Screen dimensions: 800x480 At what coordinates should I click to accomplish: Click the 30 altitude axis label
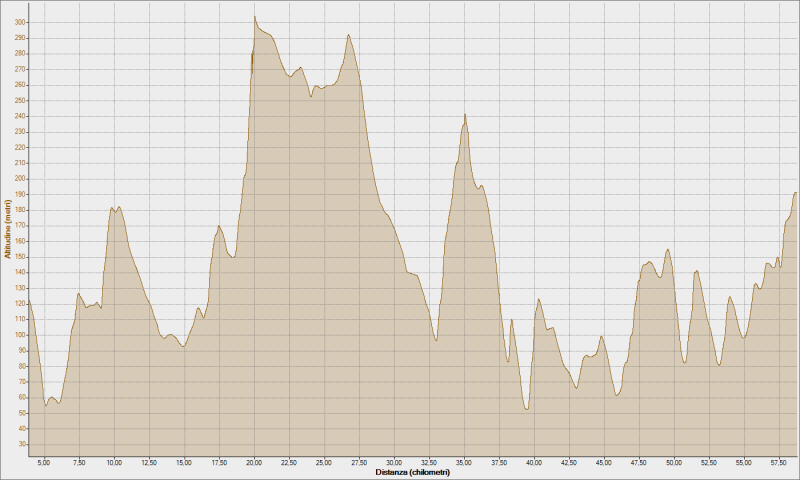tap(22, 444)
